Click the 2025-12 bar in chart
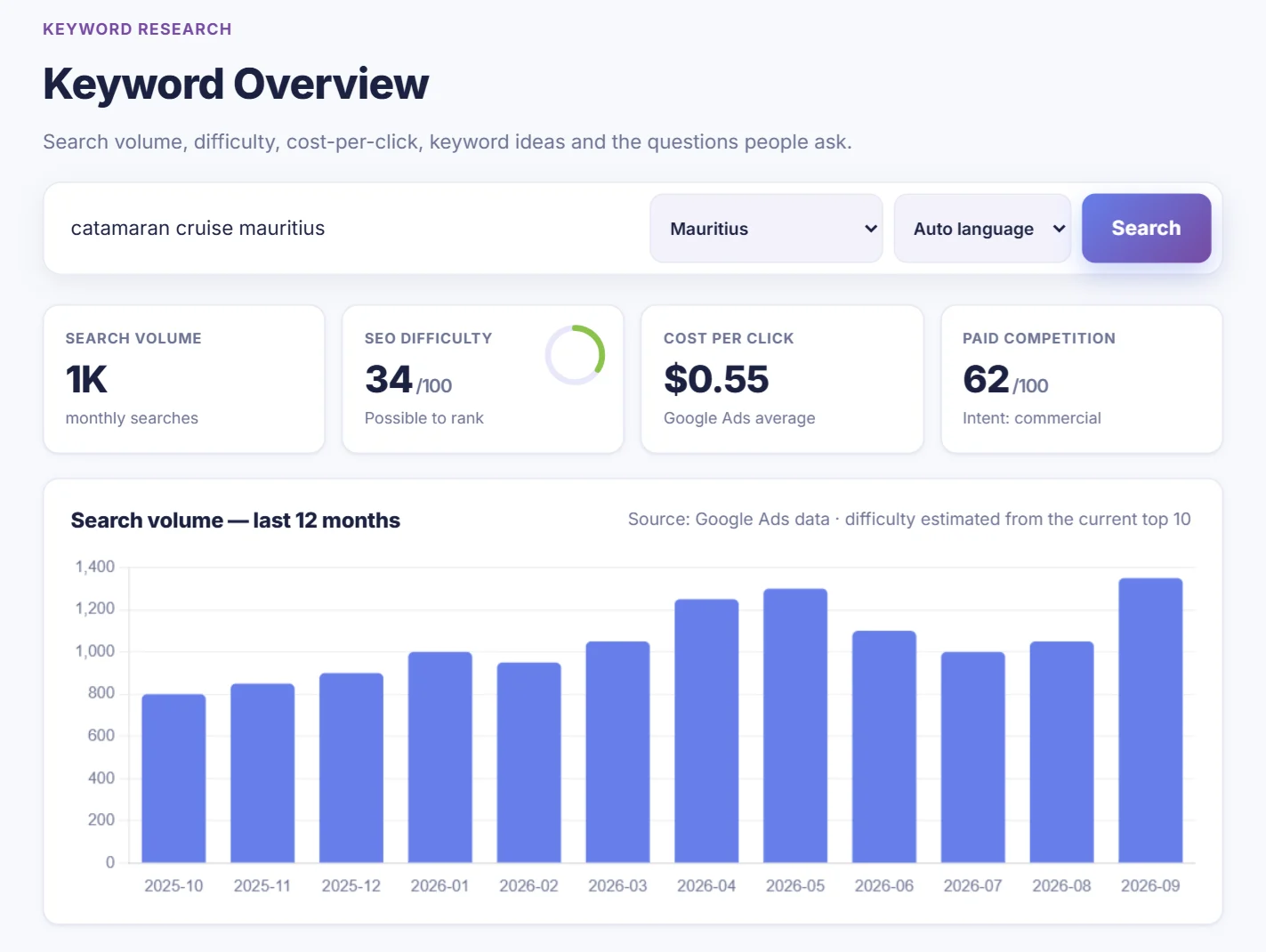Image resolution: width=1266 pixels, height=952 pixels. [351, 768]
